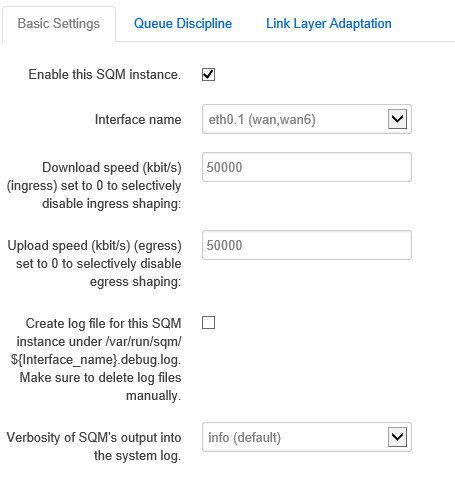
Task: Open the Link Layer Adaptation tab
Action: (329, 24)
